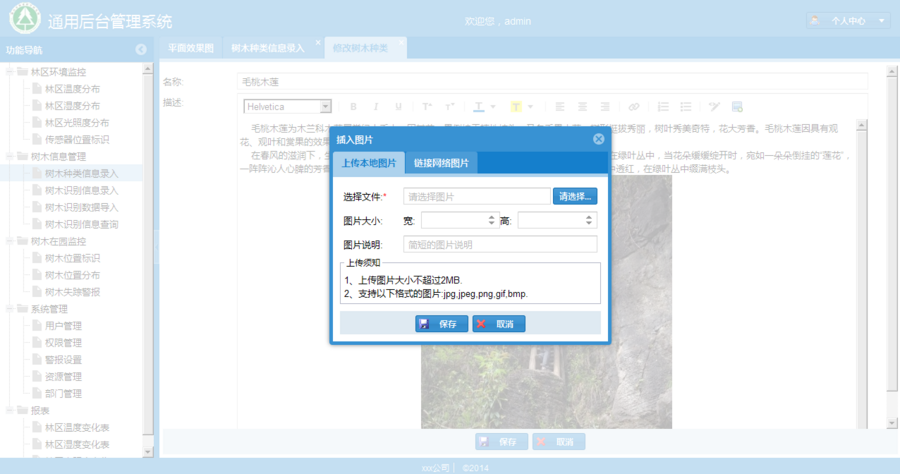Collapse the 功能导航 sidebar panel
The height and width of the screenshot is (474, 900).
141,50
